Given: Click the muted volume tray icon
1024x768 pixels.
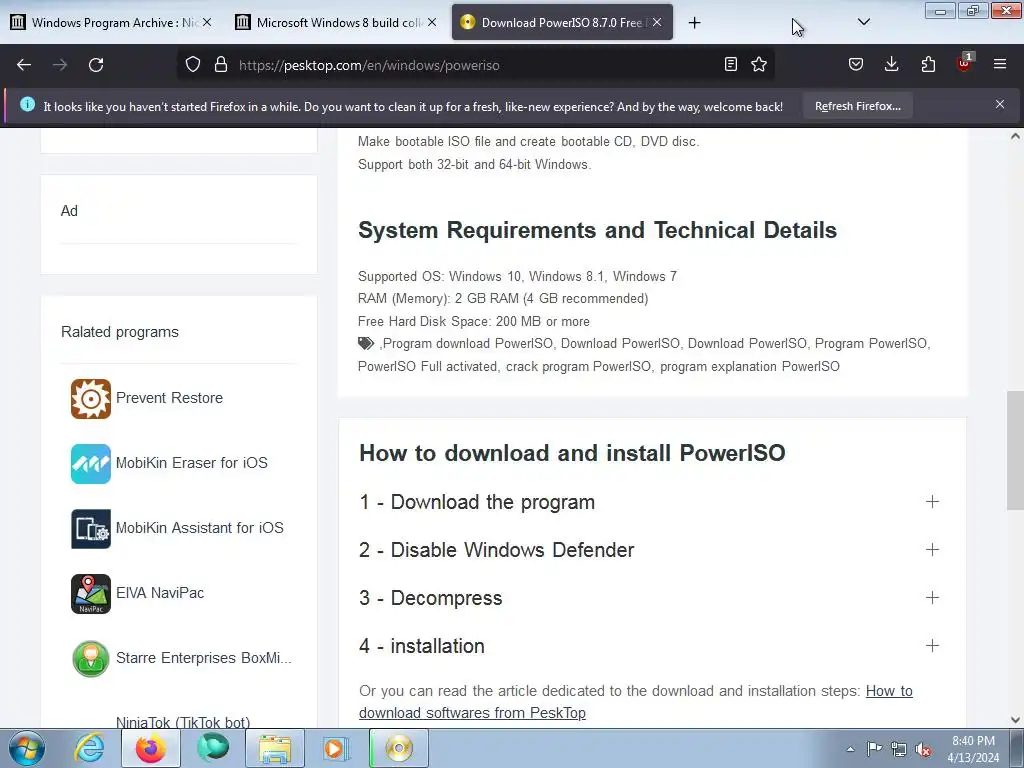Looking at the screenshot, I should tap(923, 749).
